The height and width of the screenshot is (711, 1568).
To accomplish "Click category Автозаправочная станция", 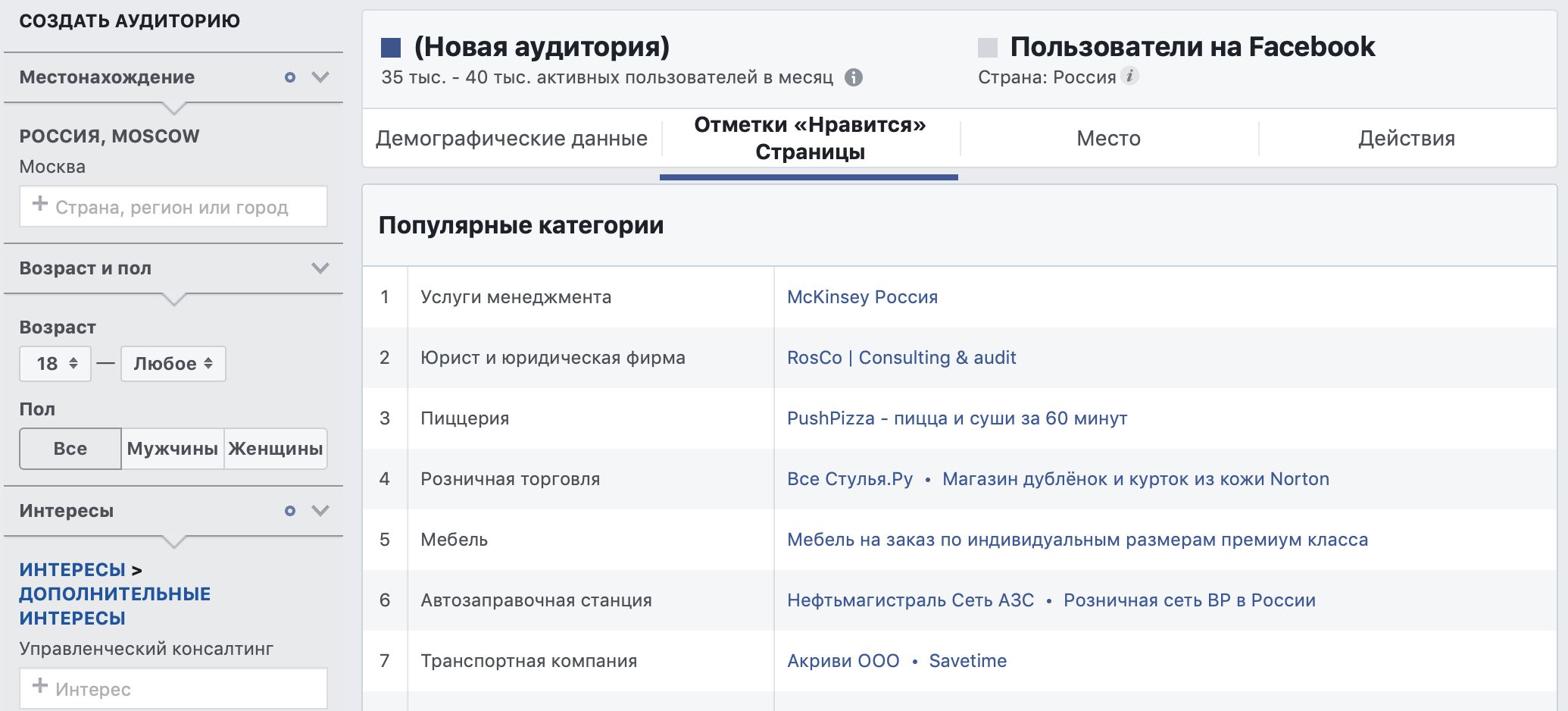I will [536, 600].
